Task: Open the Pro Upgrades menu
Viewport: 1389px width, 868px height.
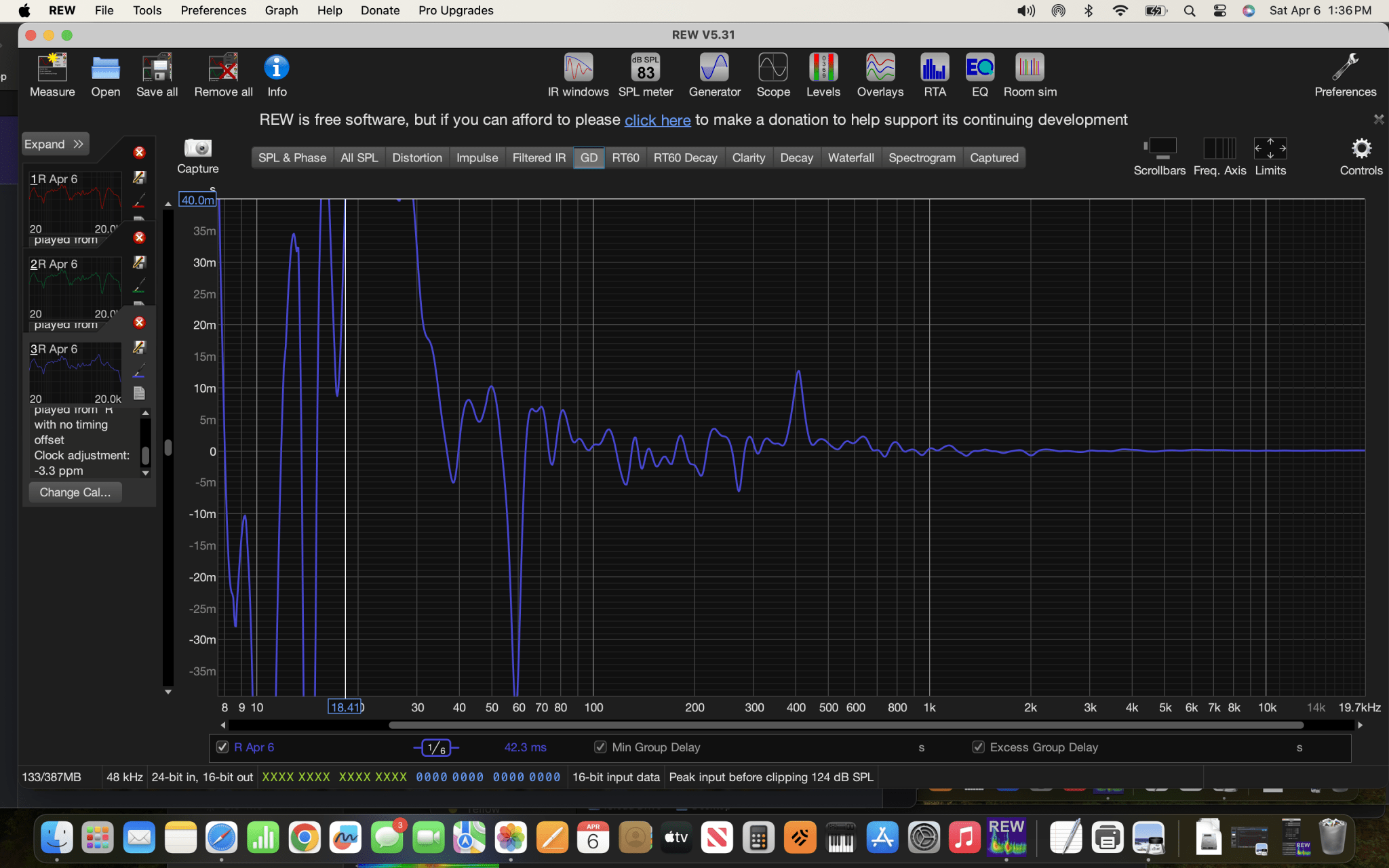Action: (x=456, y=10)
